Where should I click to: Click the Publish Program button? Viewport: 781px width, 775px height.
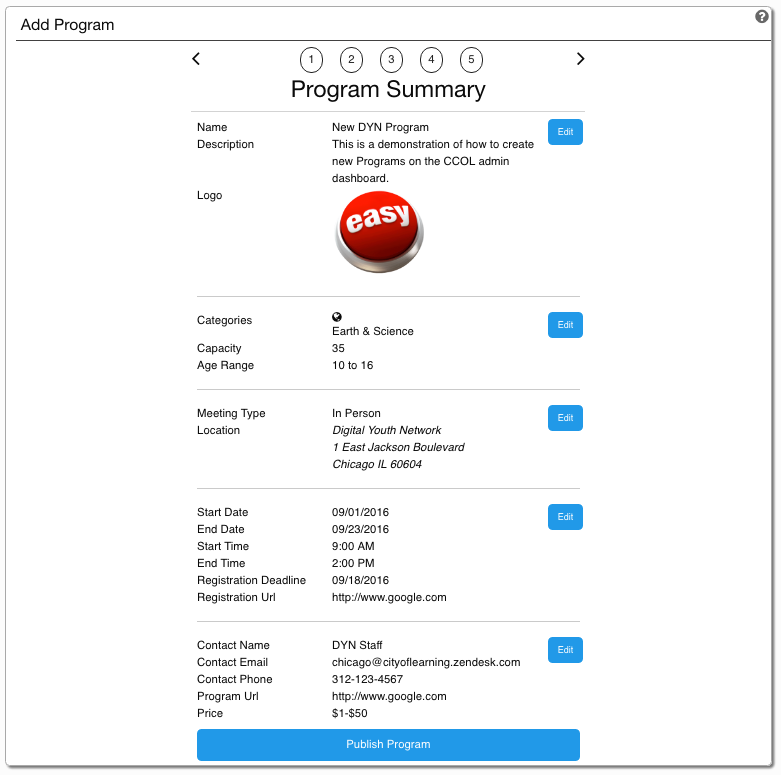(389, 745)
